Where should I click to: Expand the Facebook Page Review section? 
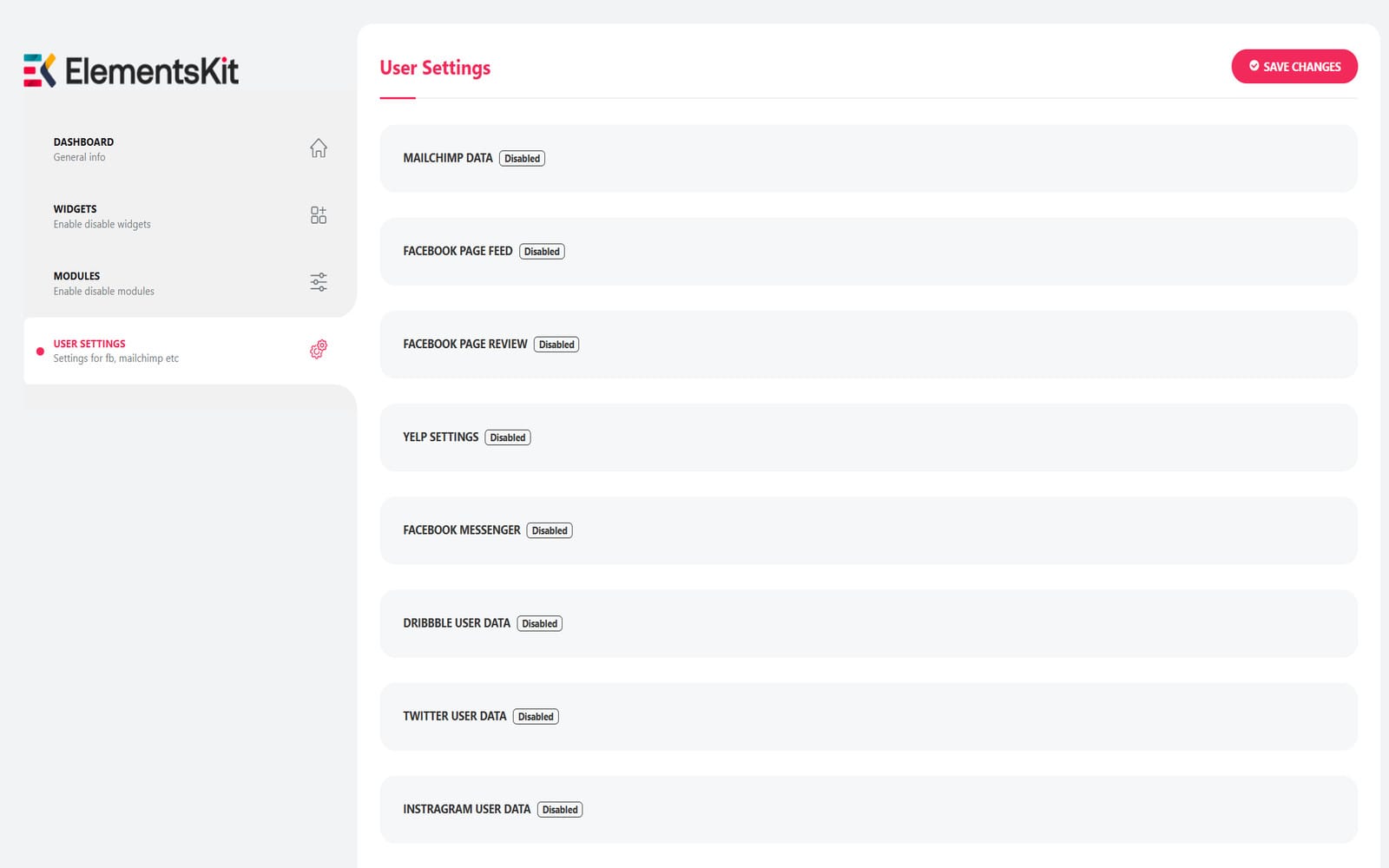click(868, 345)
